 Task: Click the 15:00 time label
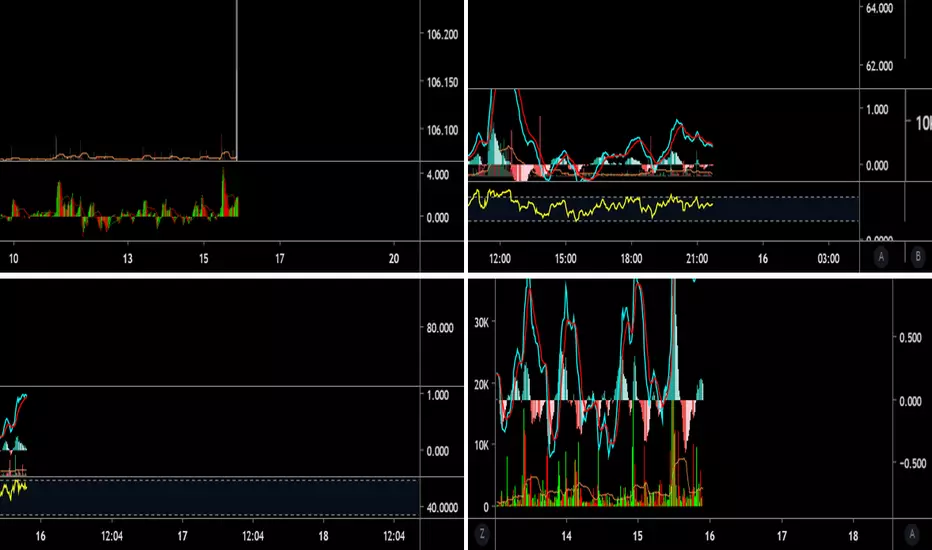[565, 259]
